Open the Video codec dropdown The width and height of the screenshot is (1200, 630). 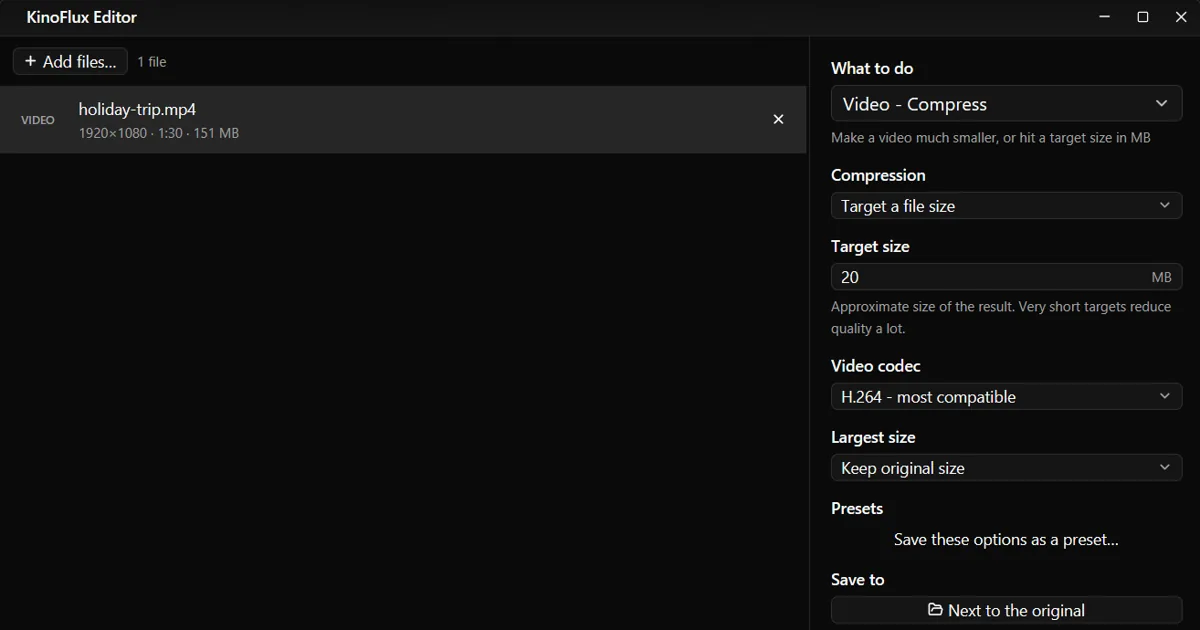pyautogui.click(x=1006, y=397)
